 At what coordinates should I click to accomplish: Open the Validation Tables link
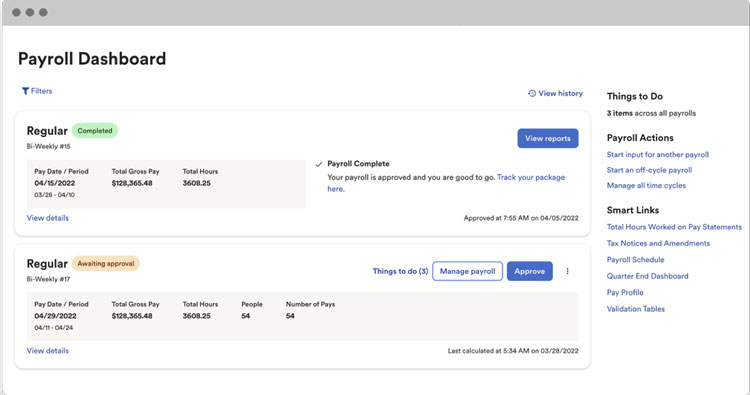click(x=636, y=308)
